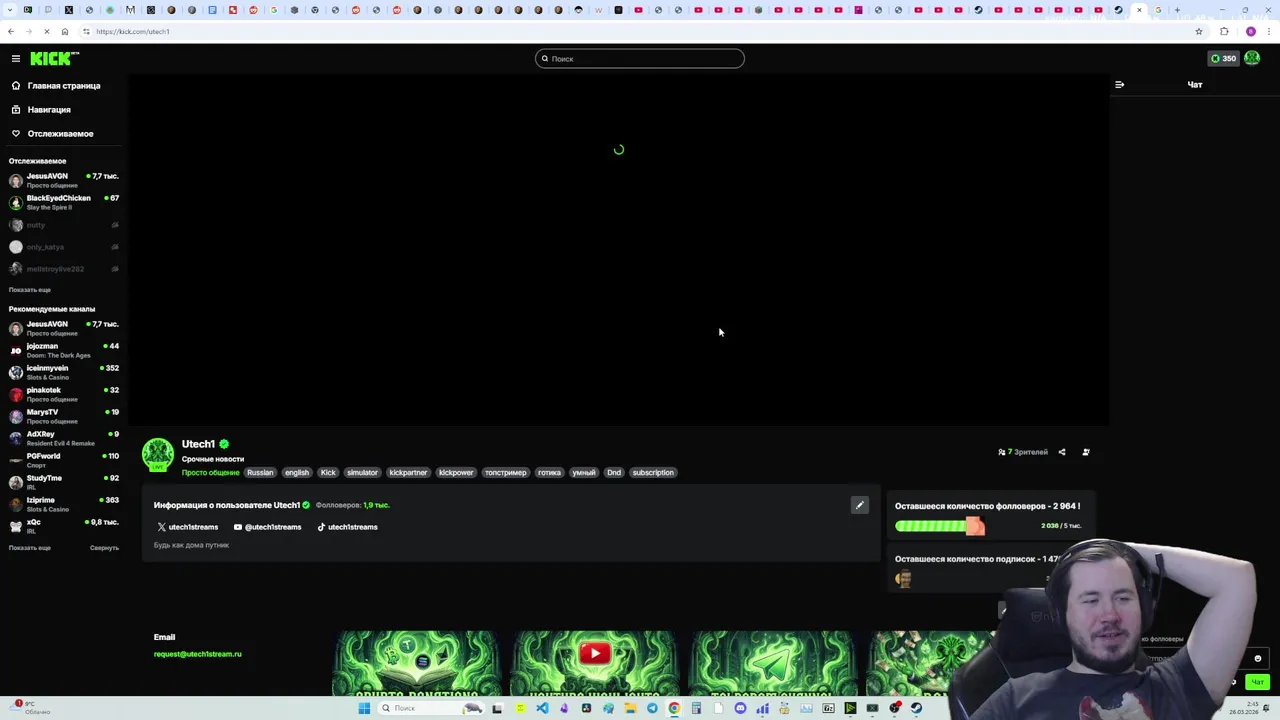Click the green Чат send button

[1258, 682]
